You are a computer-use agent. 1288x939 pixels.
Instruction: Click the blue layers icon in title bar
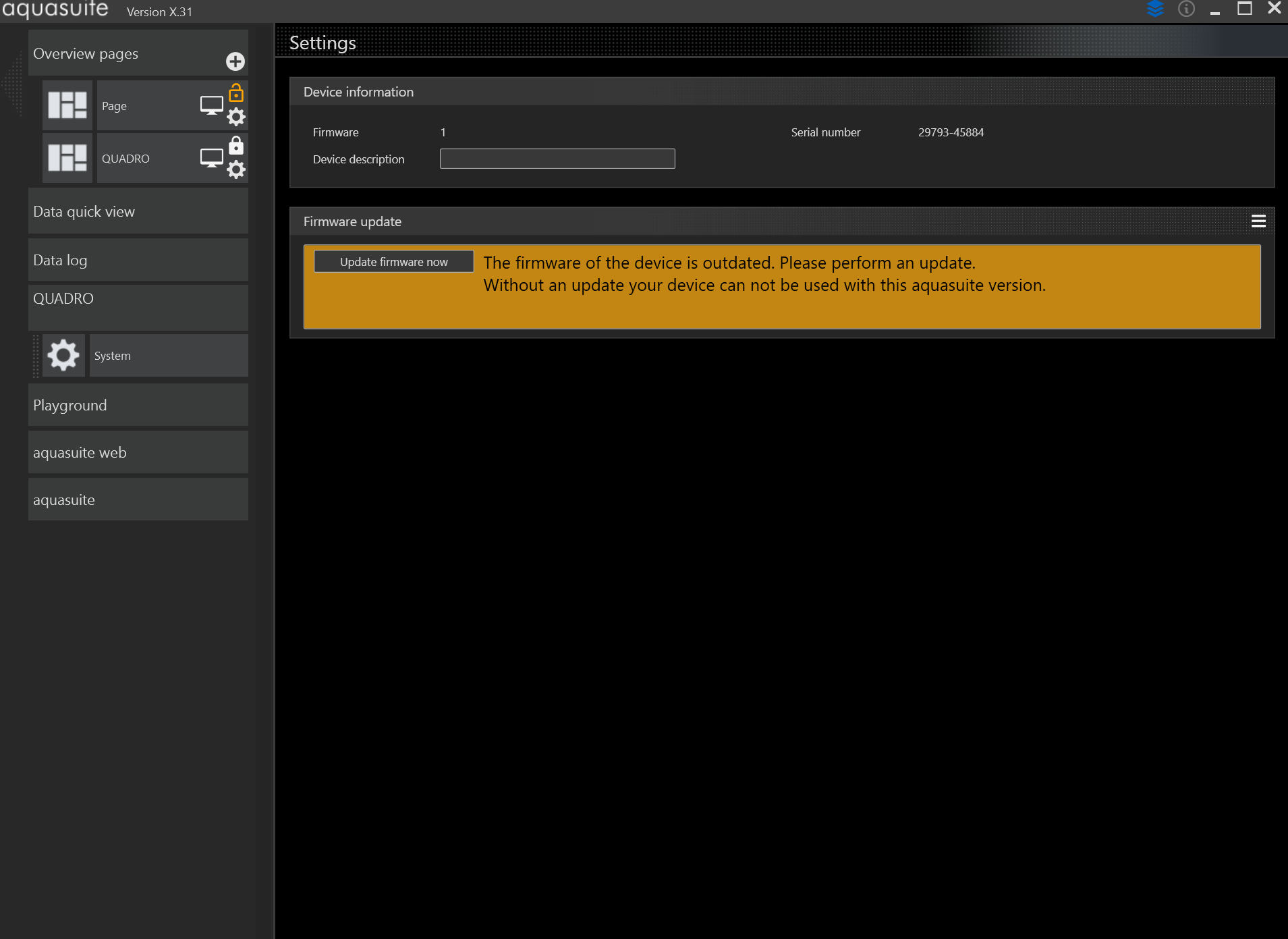pyautogui.click(x=1155, y=9)
